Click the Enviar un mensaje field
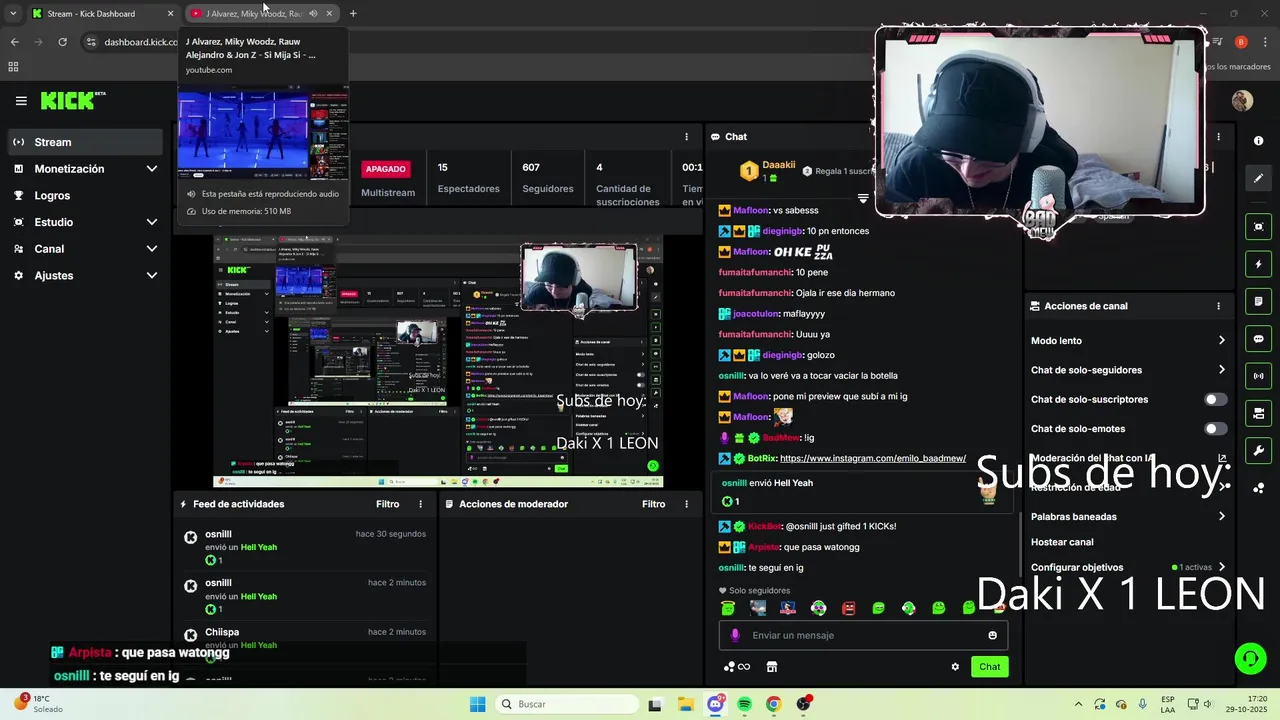Screen dimensions: 1280x720 coord(863,635)
